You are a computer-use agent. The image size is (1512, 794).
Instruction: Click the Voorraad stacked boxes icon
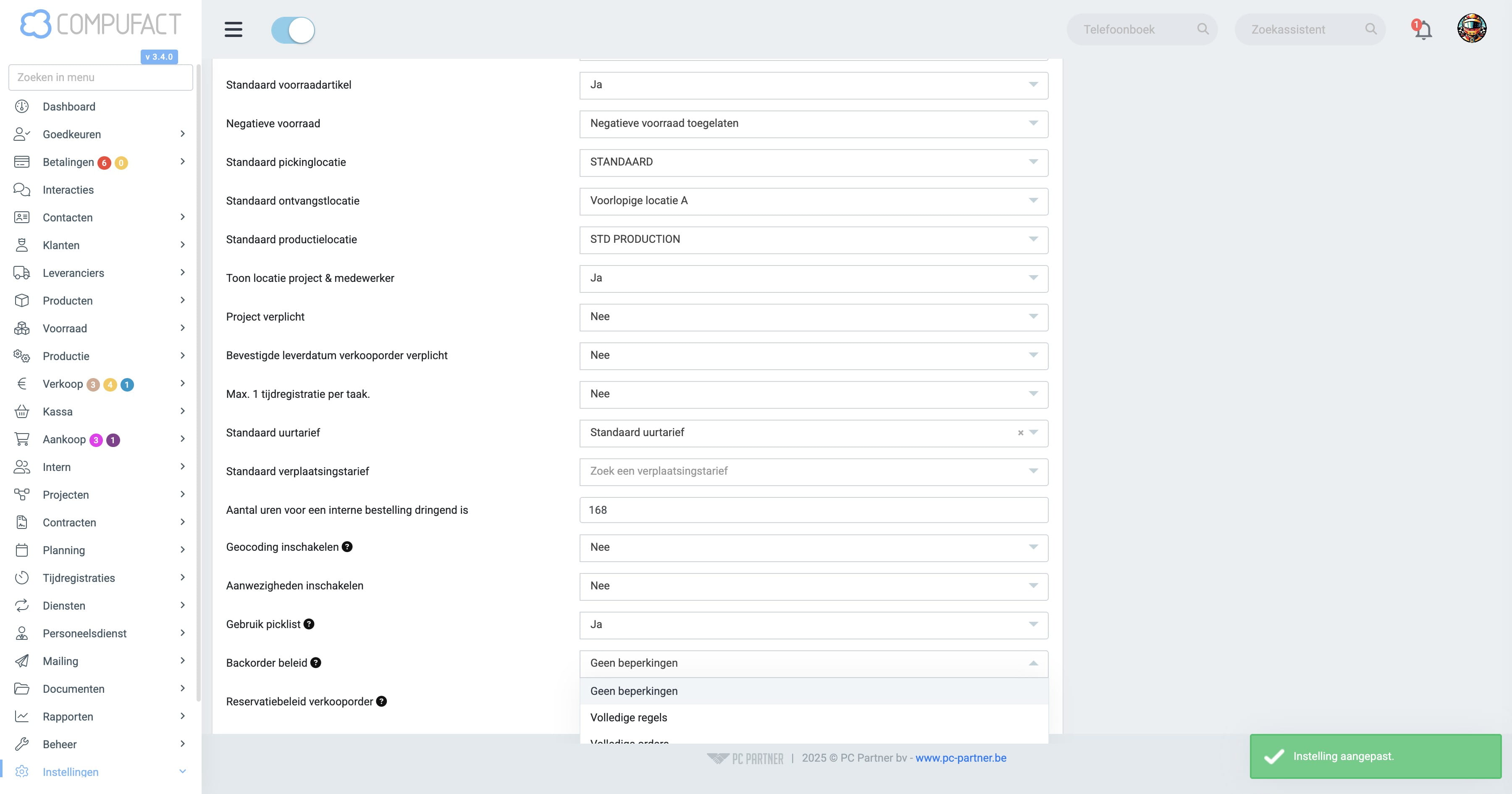click(x=22, y=328)
